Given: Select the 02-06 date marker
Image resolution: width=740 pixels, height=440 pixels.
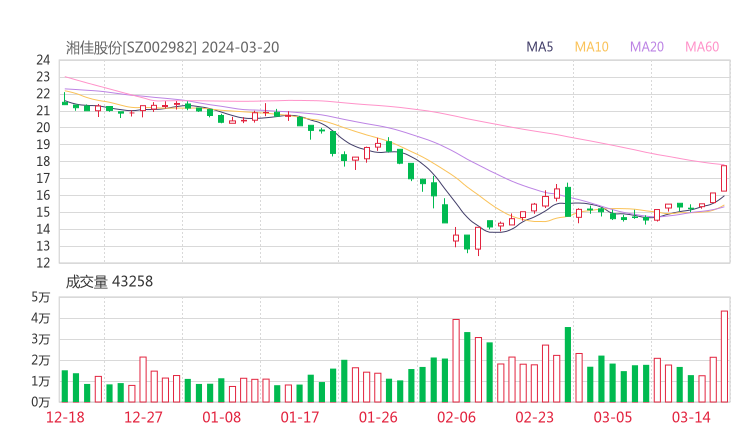Looking at the screenshot, I should pyautogui.click(x=456, y=417).
